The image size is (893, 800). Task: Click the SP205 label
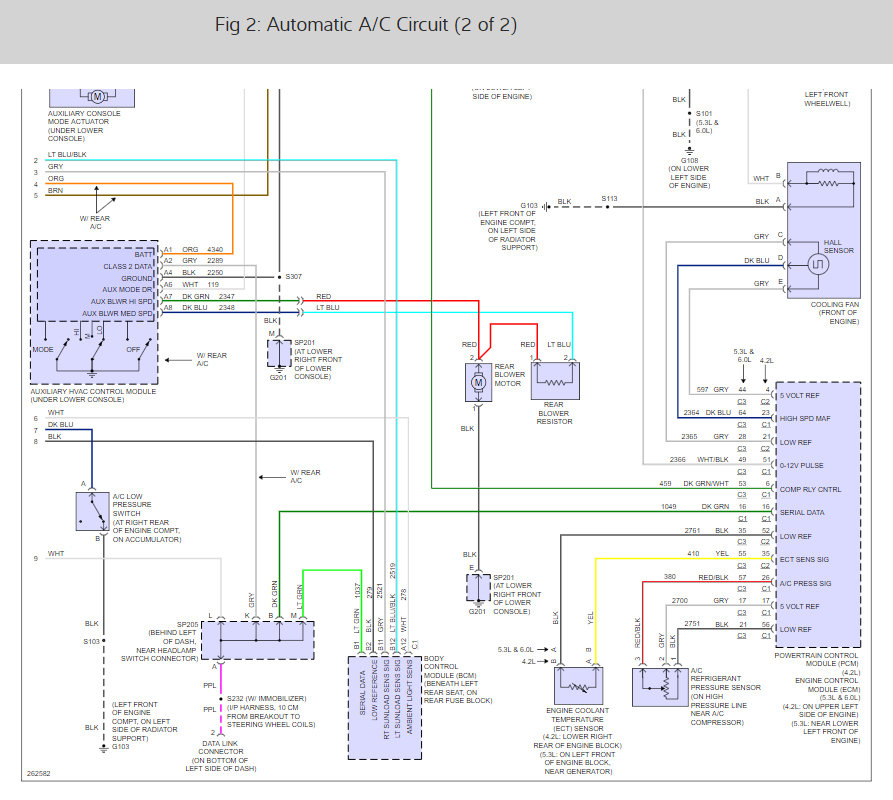[187, 625]
